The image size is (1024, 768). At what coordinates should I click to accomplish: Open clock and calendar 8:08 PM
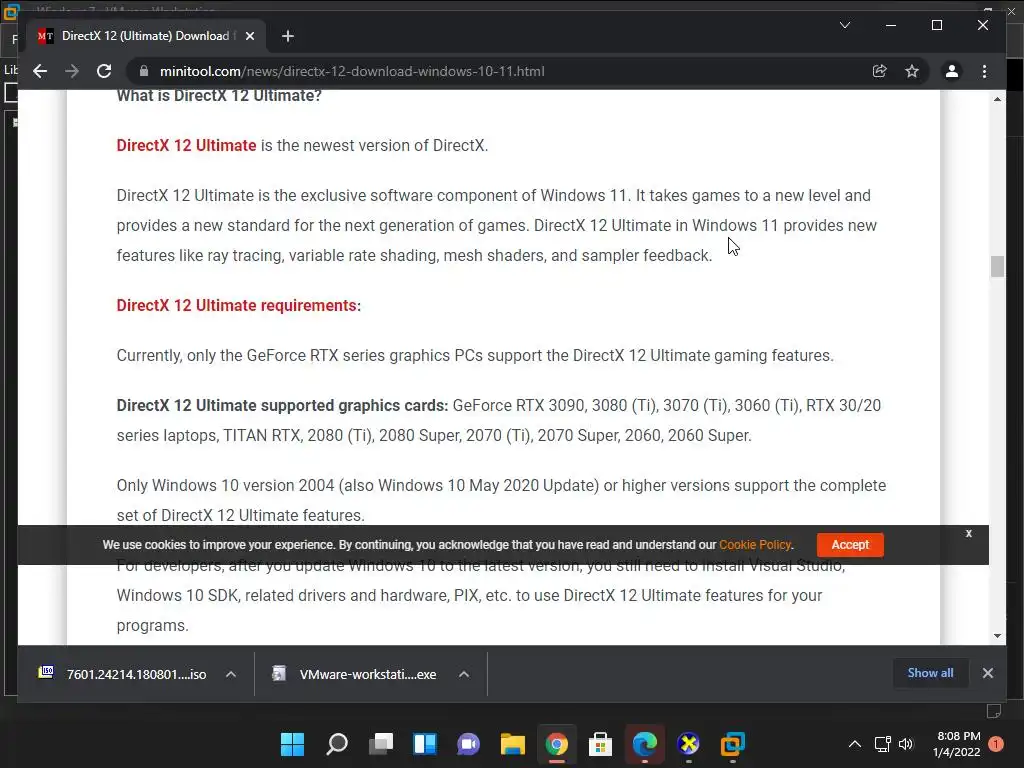(x=957, y=744)
